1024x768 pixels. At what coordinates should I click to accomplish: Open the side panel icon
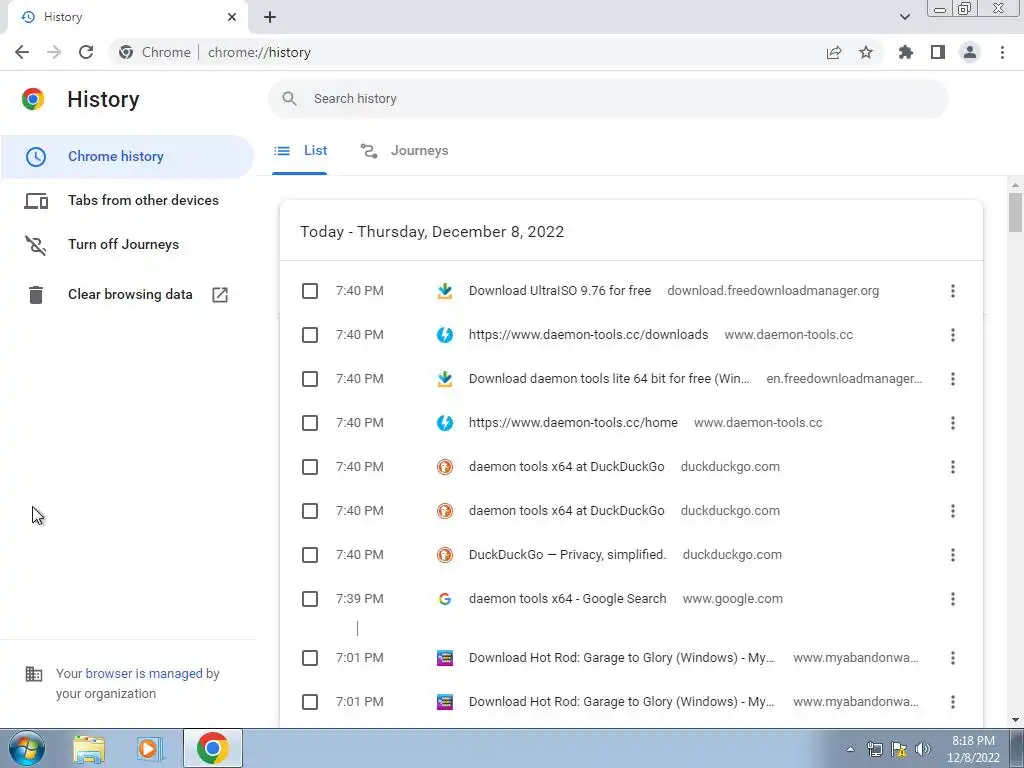click(938, 52)
